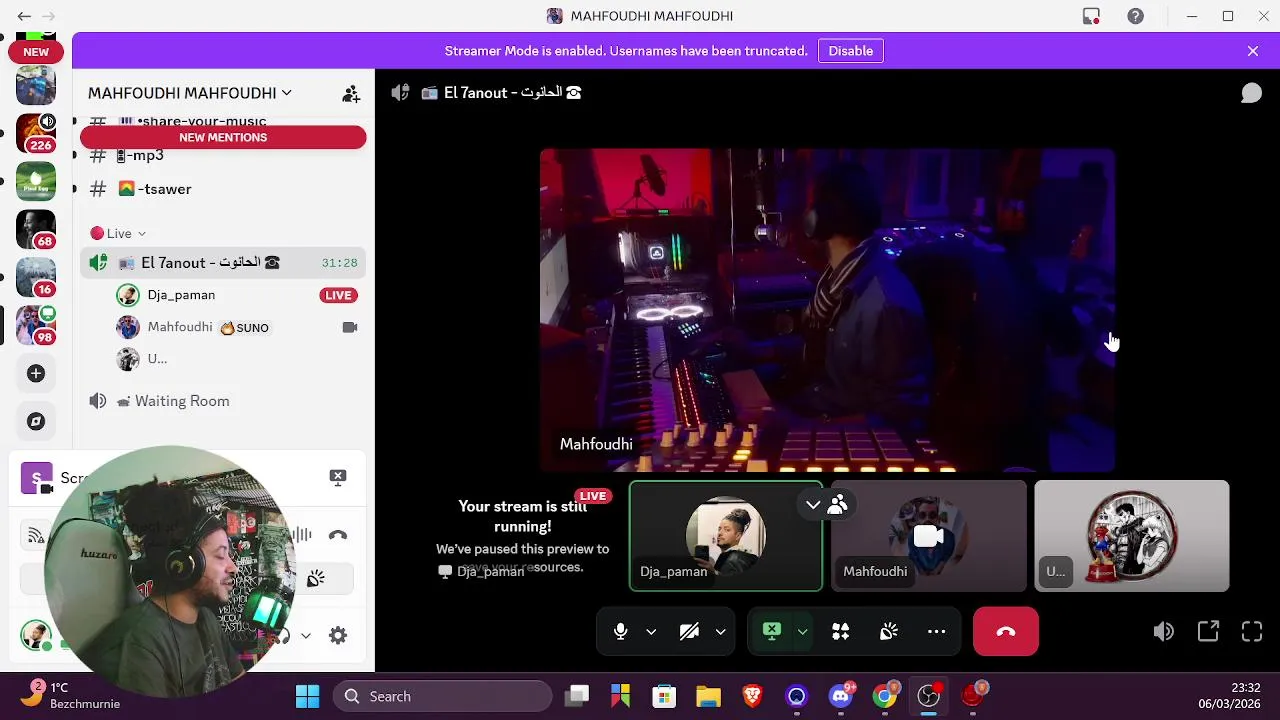Image resolution: width=1280 pixels, height=720 pixels.
Task: Open more options three dots
Action: pos(937,631)
